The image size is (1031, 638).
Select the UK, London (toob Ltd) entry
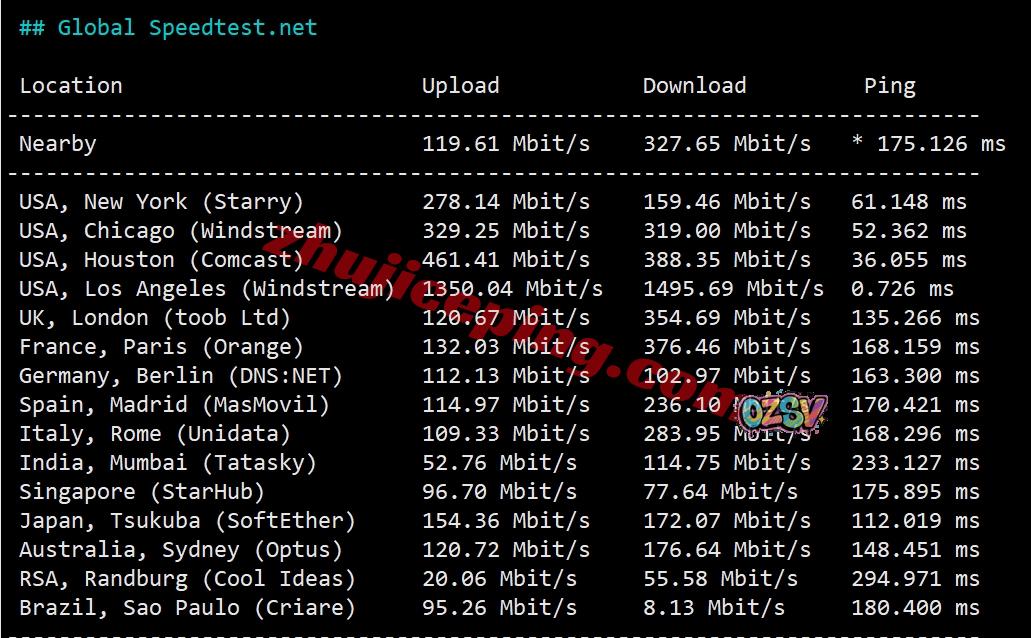(x=155, y=318)
